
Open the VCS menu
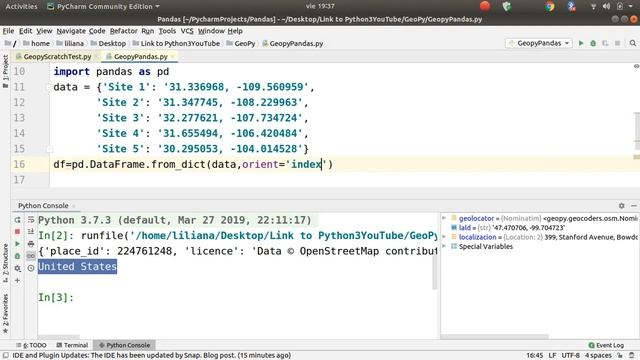(x=187, y=31)
